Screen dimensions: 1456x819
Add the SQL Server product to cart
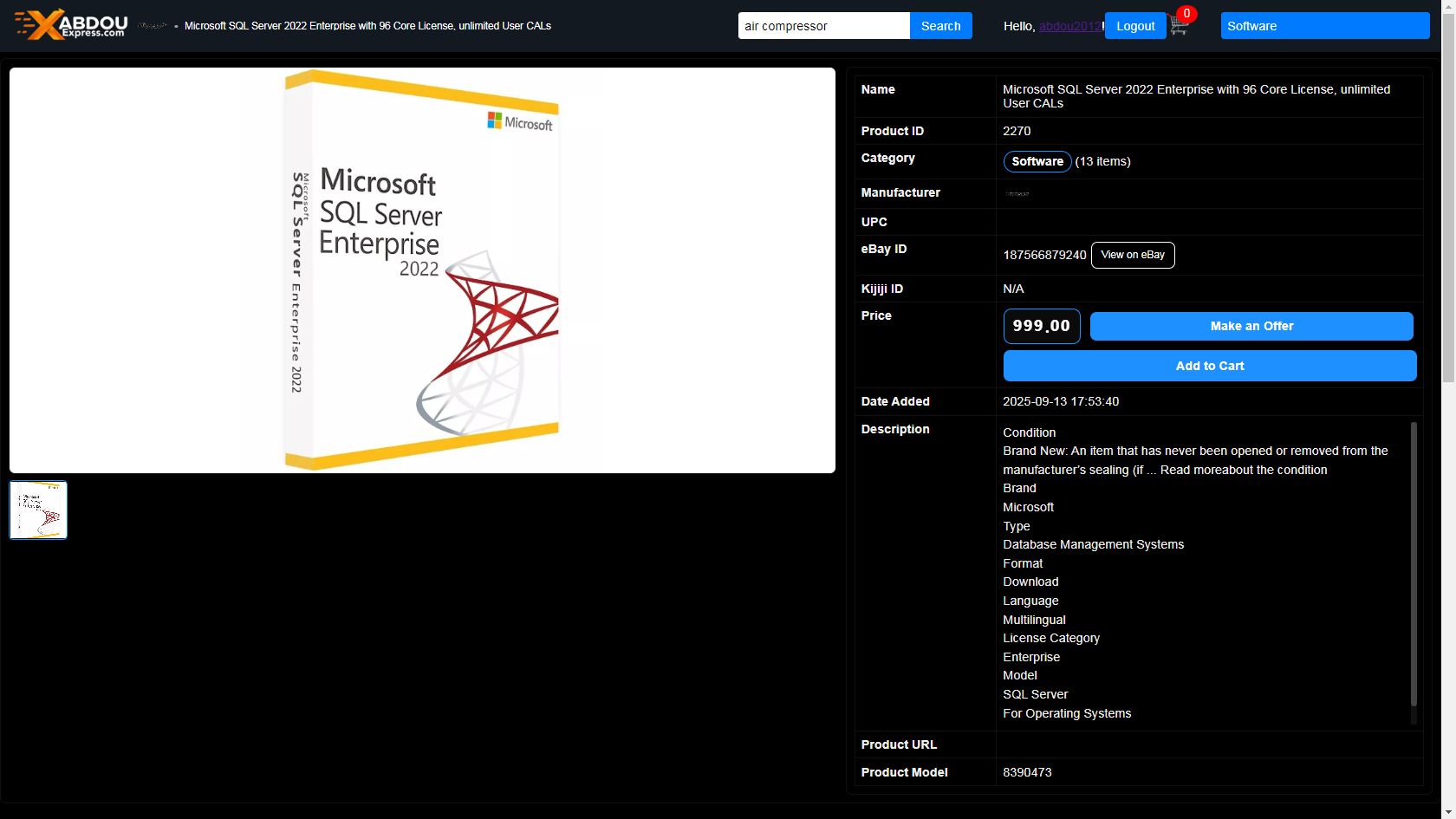coord(1209,367)
